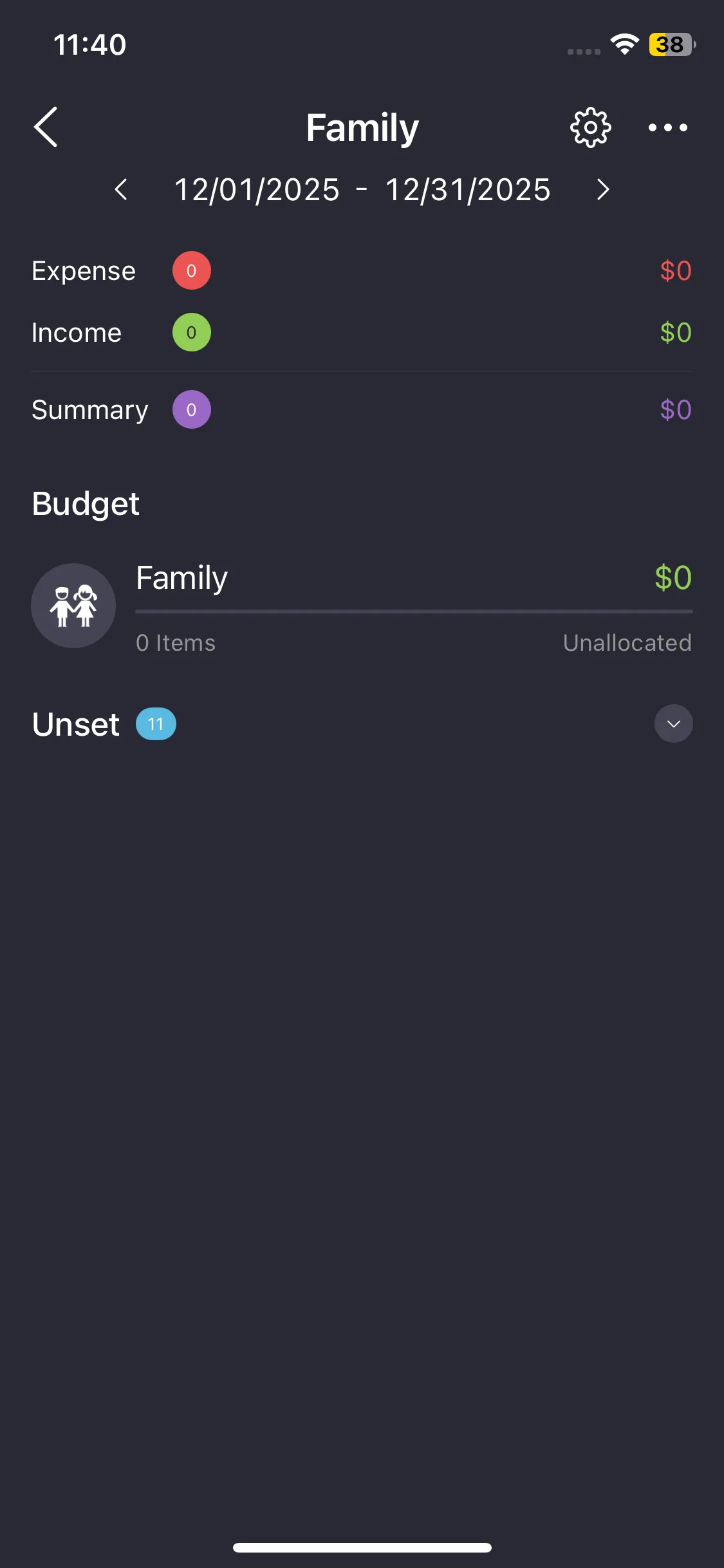
Task: Go to the previous date period
Action: [x=121, y=190]
